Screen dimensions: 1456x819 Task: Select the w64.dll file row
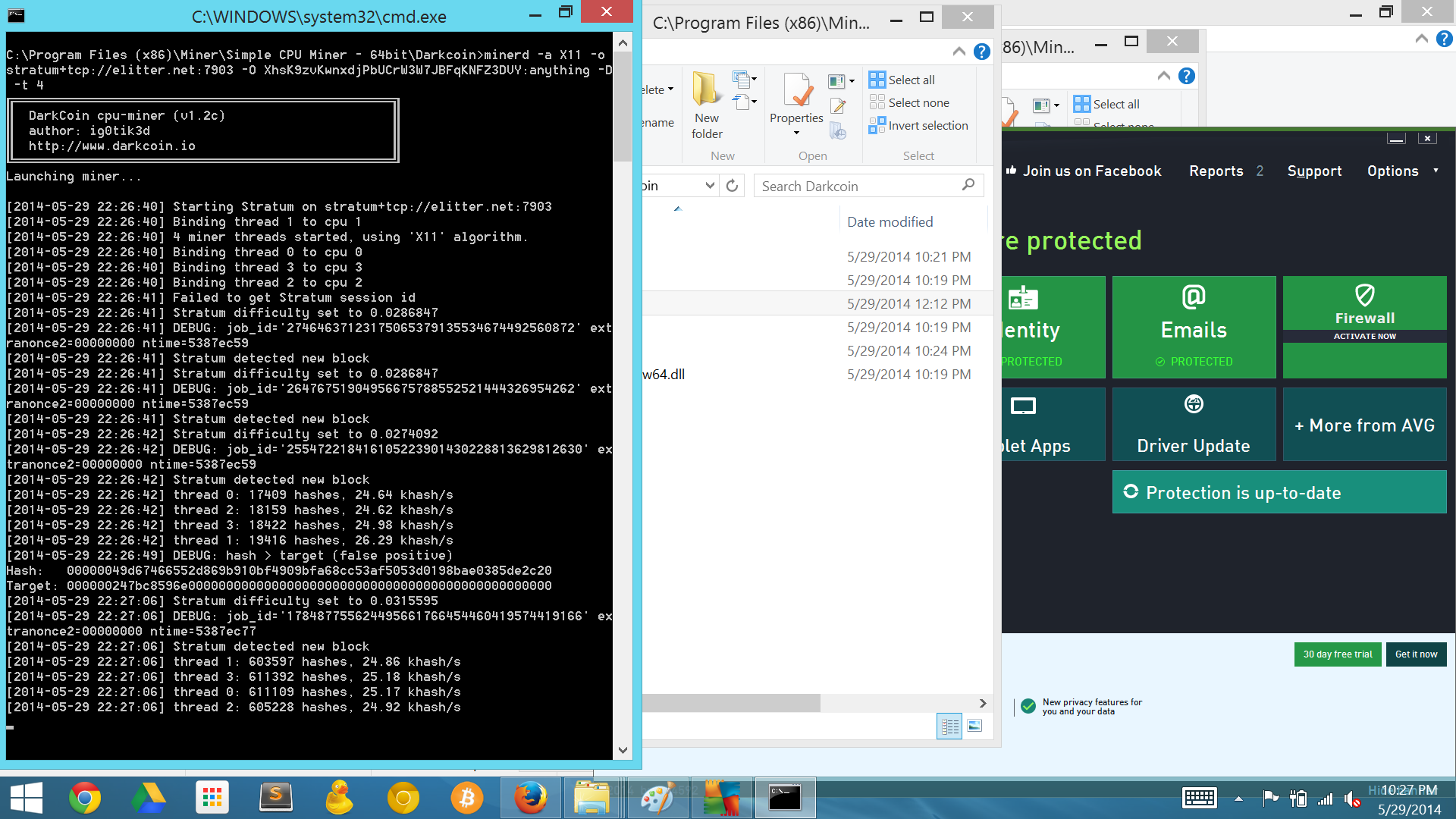tap(817, 374)
